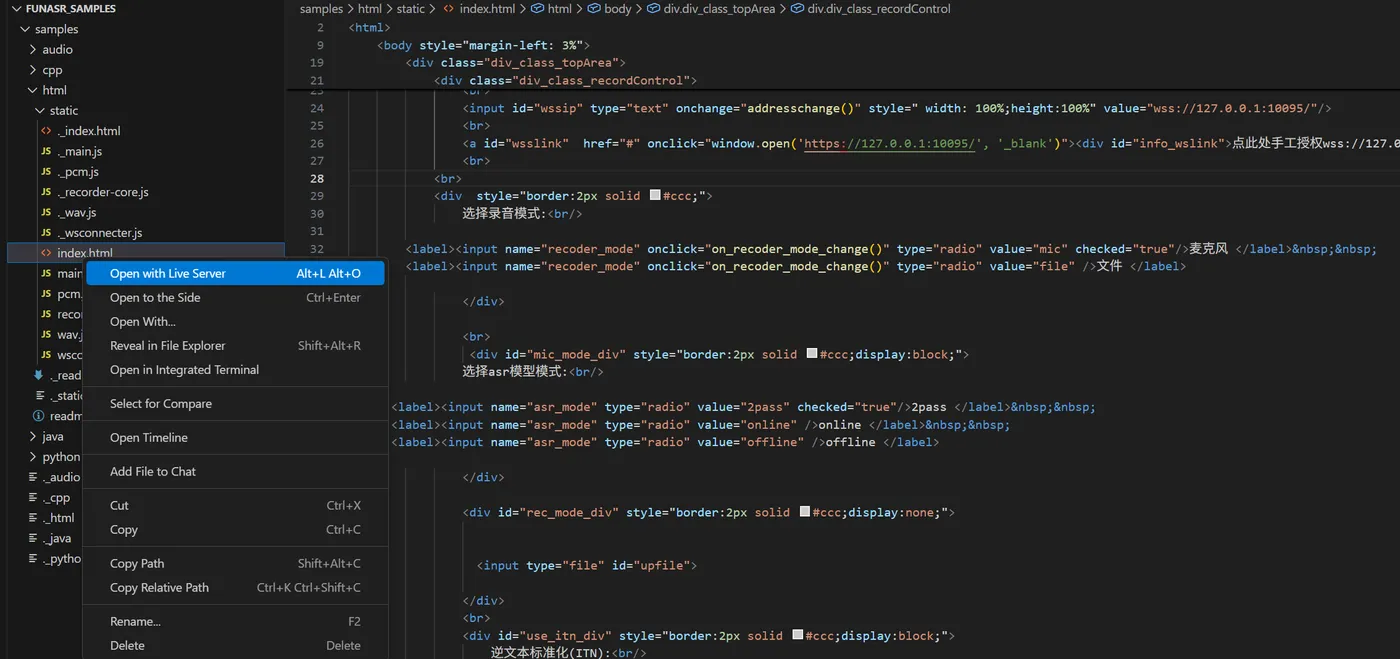
Task: Click the #ccc color swatch on line 29
Action: coord(655,196)
